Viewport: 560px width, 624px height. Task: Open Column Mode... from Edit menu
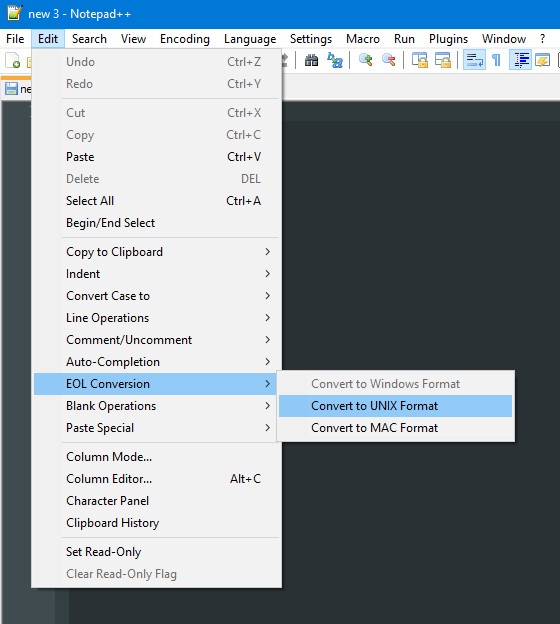point(155,457)
